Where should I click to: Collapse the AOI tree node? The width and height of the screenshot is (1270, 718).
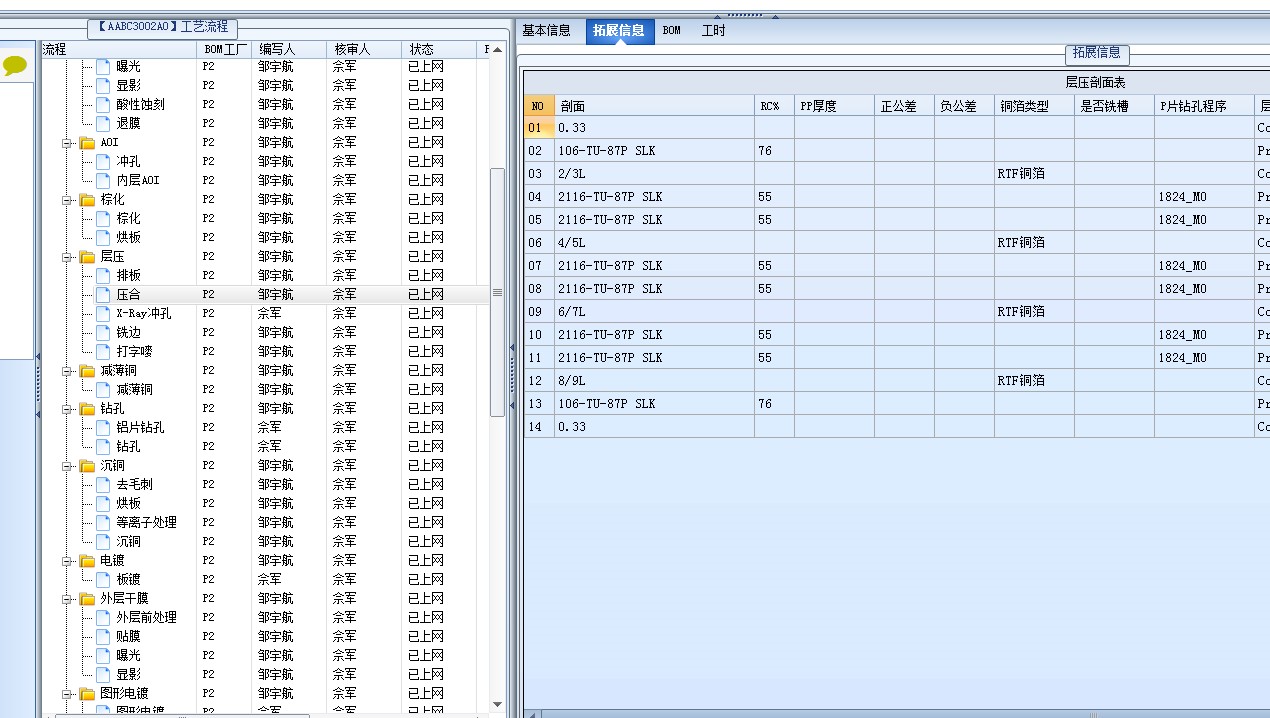[67, 143]
